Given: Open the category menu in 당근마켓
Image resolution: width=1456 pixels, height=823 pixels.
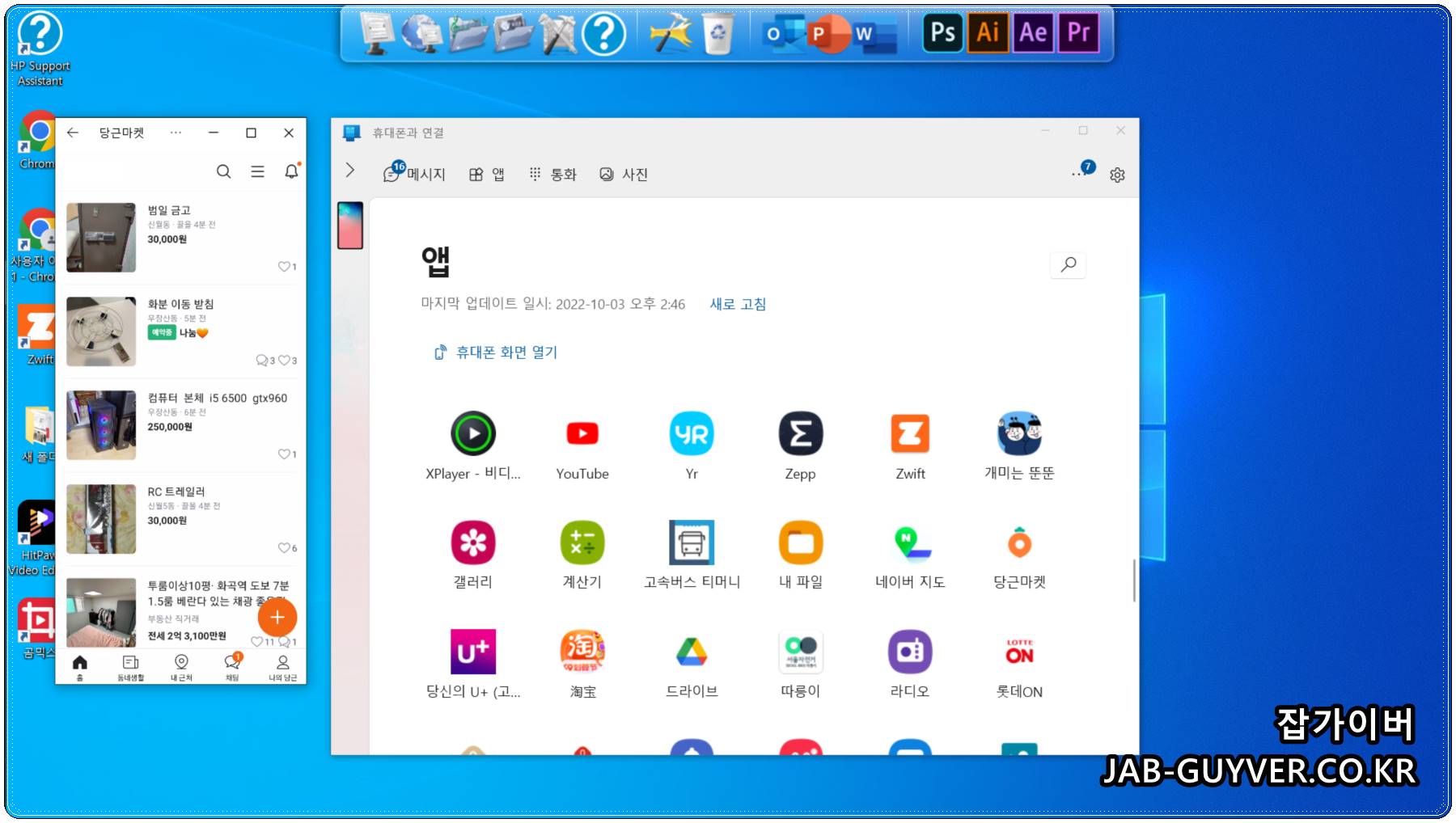Looking at the screenshot, I should coord(257,171).
